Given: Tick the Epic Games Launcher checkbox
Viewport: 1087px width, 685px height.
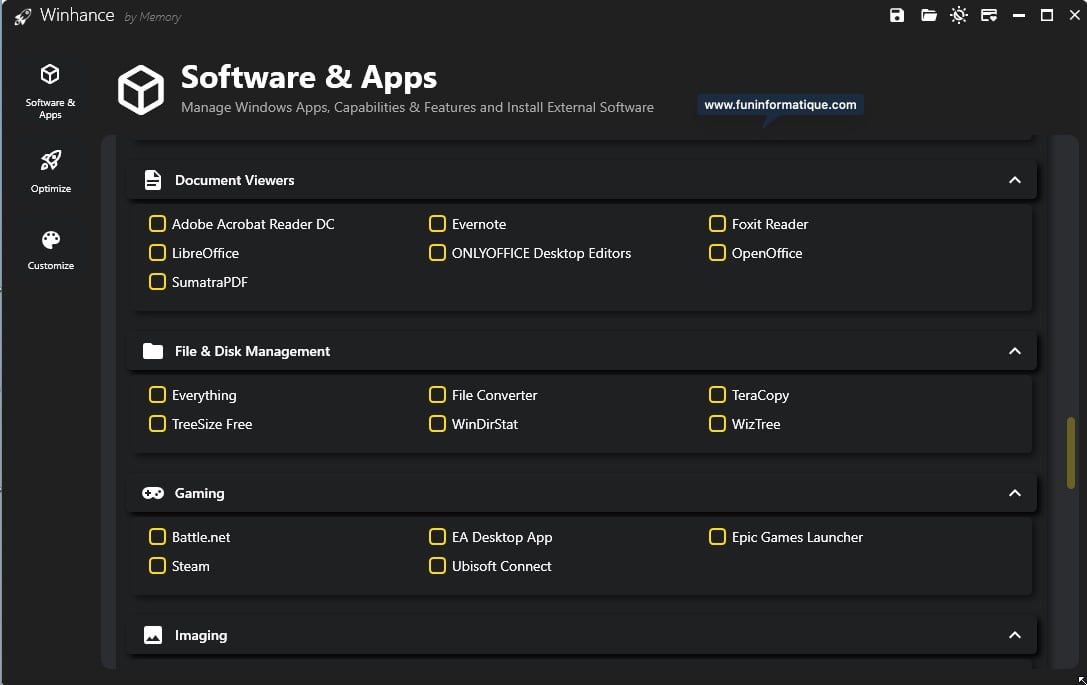Looking at the screenshot, I should pos(718,537).
